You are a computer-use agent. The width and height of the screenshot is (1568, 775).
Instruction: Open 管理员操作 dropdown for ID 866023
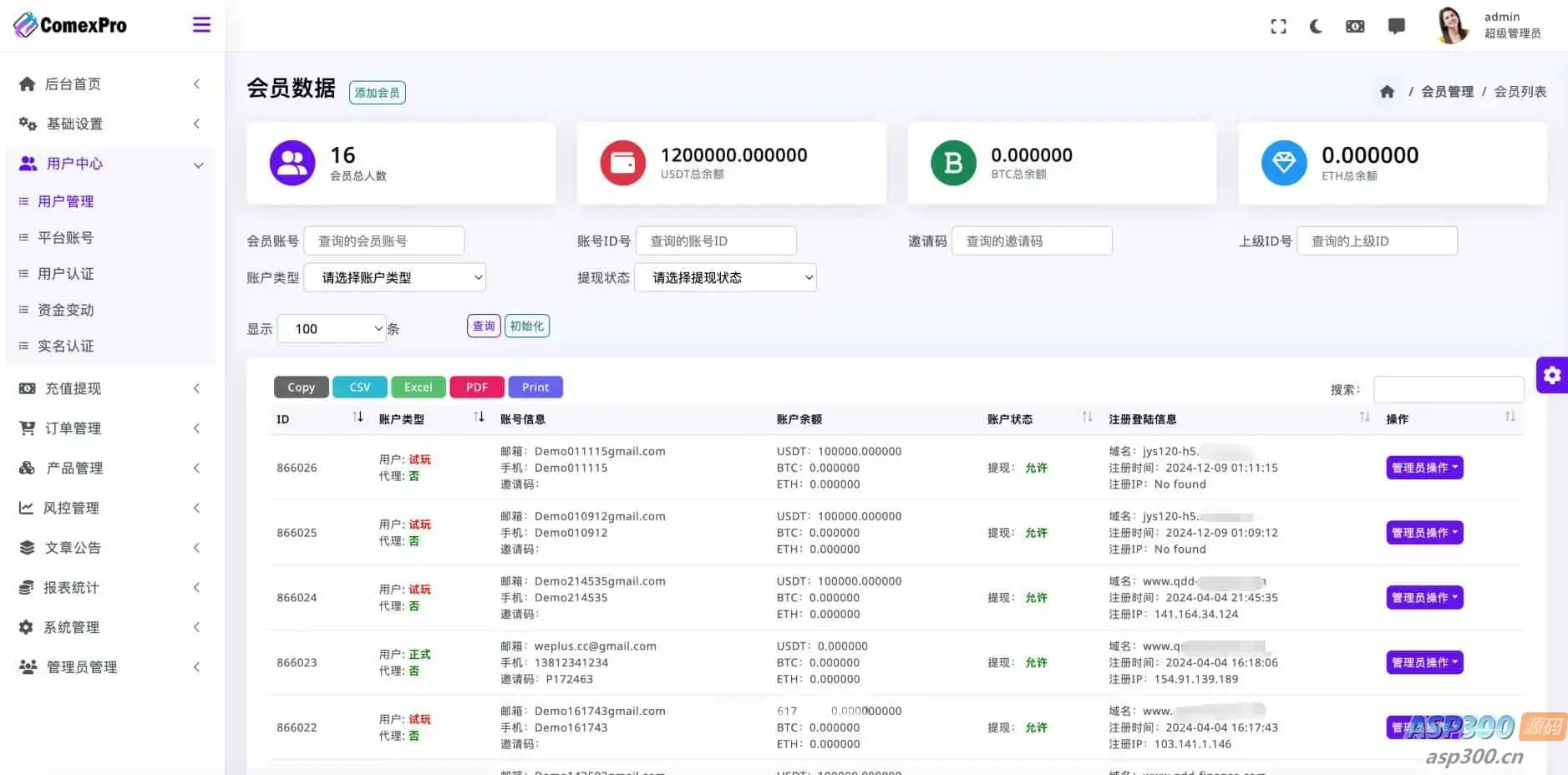point(1424,662)
